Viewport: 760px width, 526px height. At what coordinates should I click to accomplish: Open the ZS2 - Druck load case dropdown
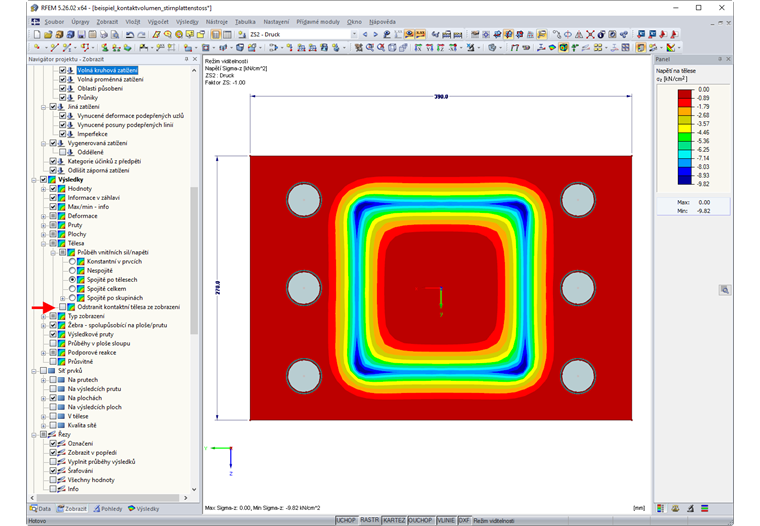[x=354, y=34]
